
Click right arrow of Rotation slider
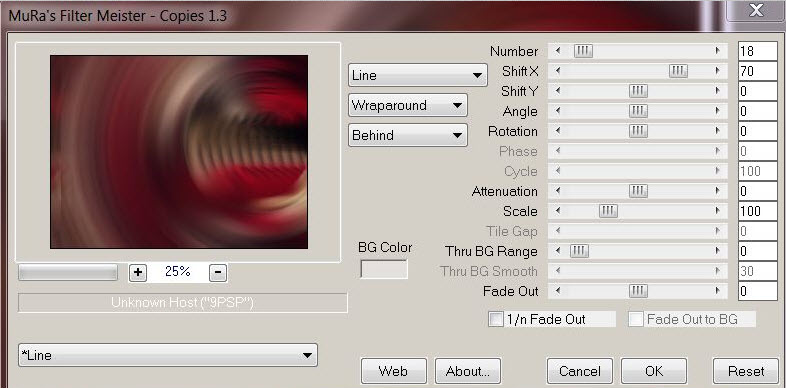[x=718, y=131]
